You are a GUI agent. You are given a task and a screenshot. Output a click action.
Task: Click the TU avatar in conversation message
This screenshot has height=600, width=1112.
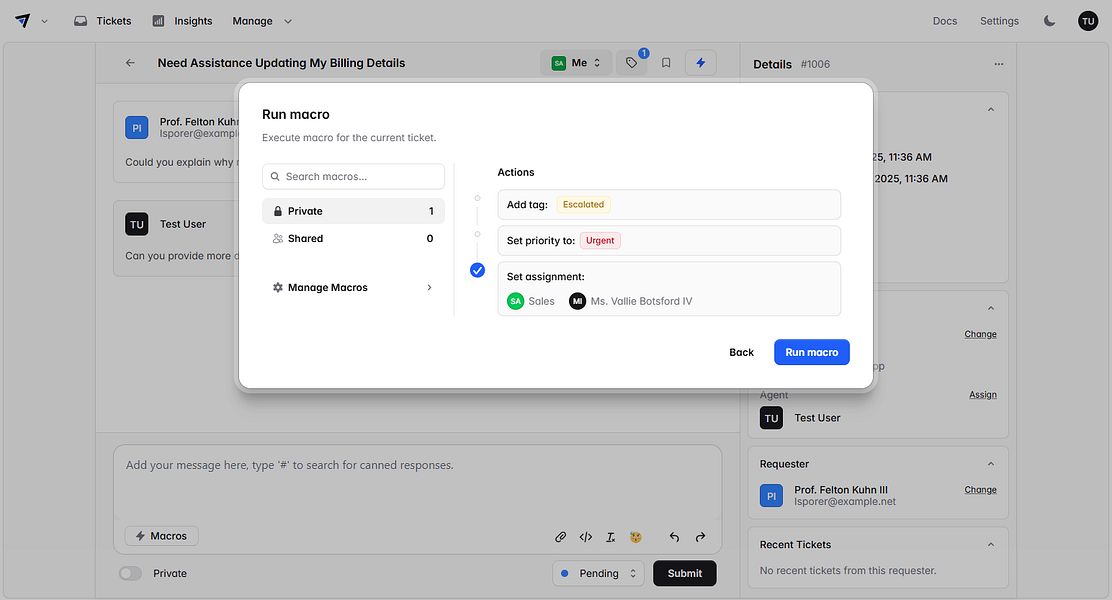[137, 224]
